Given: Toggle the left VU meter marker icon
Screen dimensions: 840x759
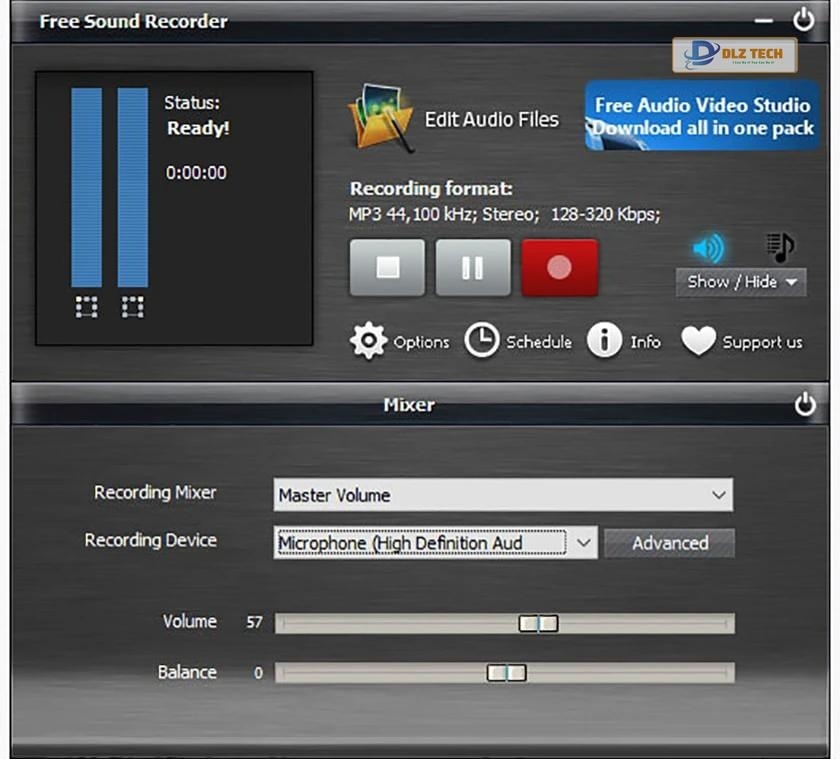Looking at the screenshot, I should 86,307.
